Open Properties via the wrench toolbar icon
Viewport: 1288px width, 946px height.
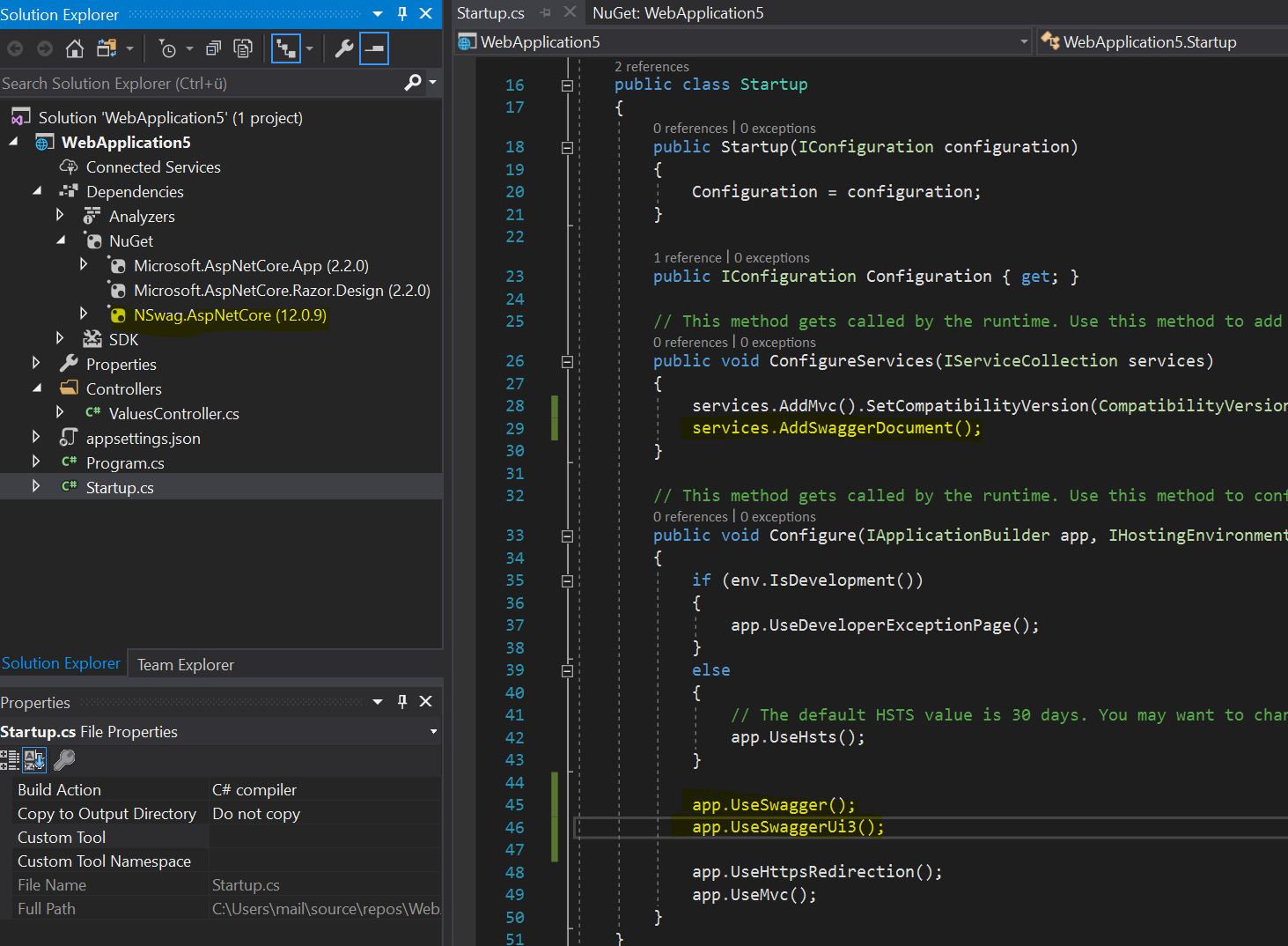point(344,48)
